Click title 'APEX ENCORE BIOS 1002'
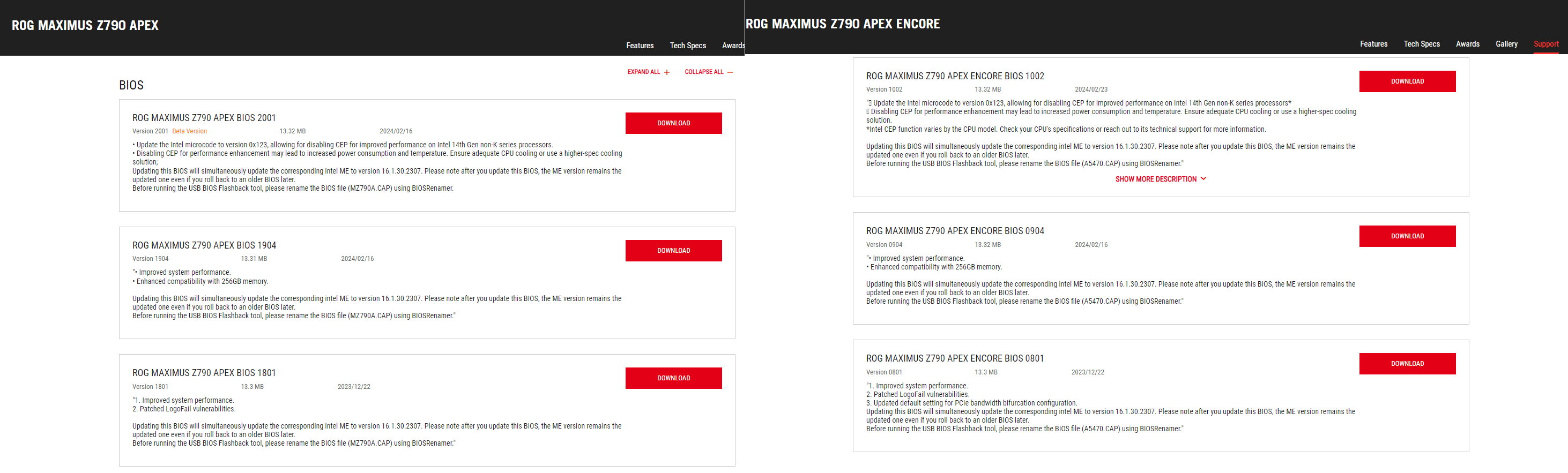 [955, 76]
